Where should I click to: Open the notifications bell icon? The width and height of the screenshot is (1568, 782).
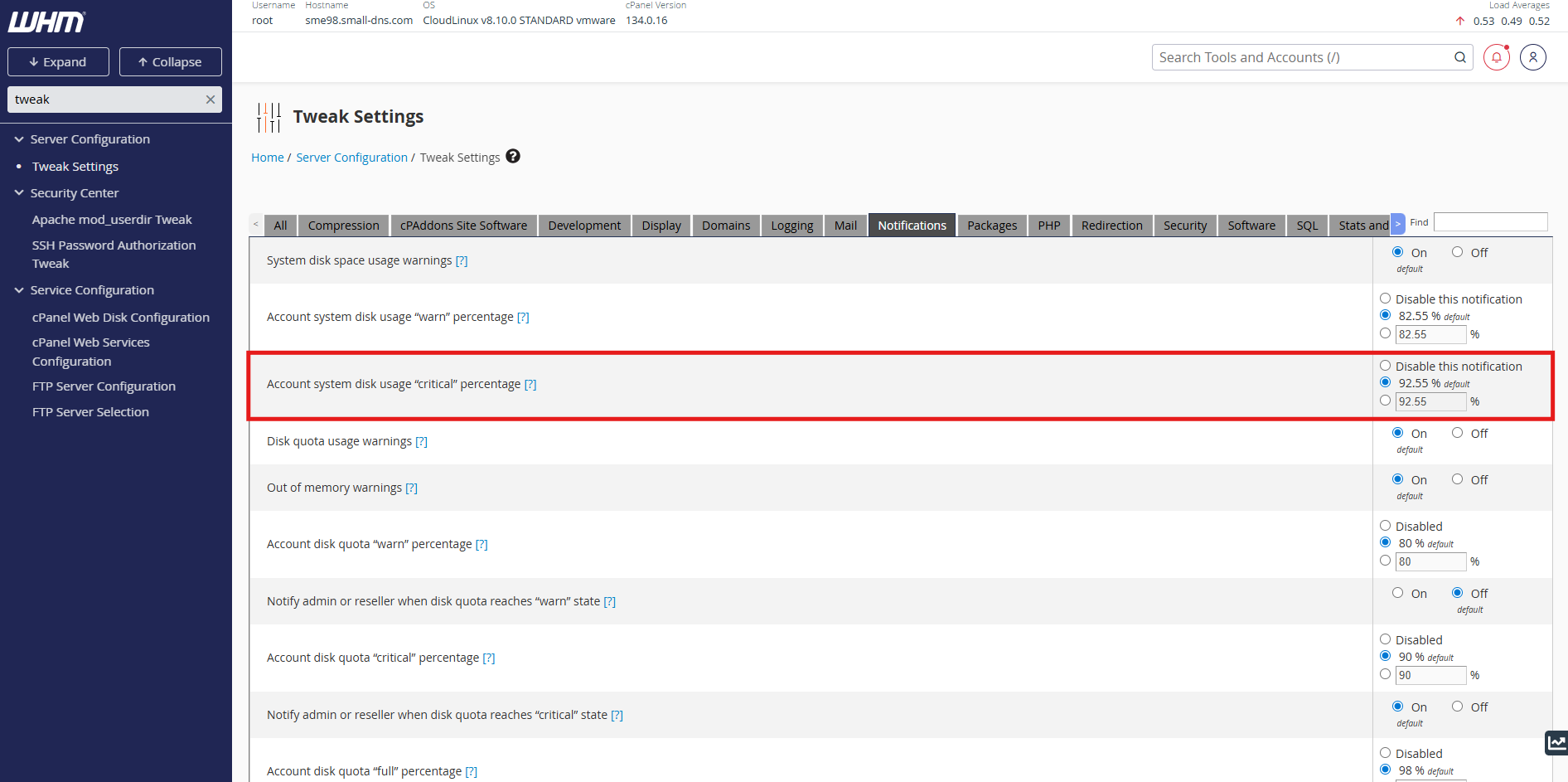(x=1496, y=57)
